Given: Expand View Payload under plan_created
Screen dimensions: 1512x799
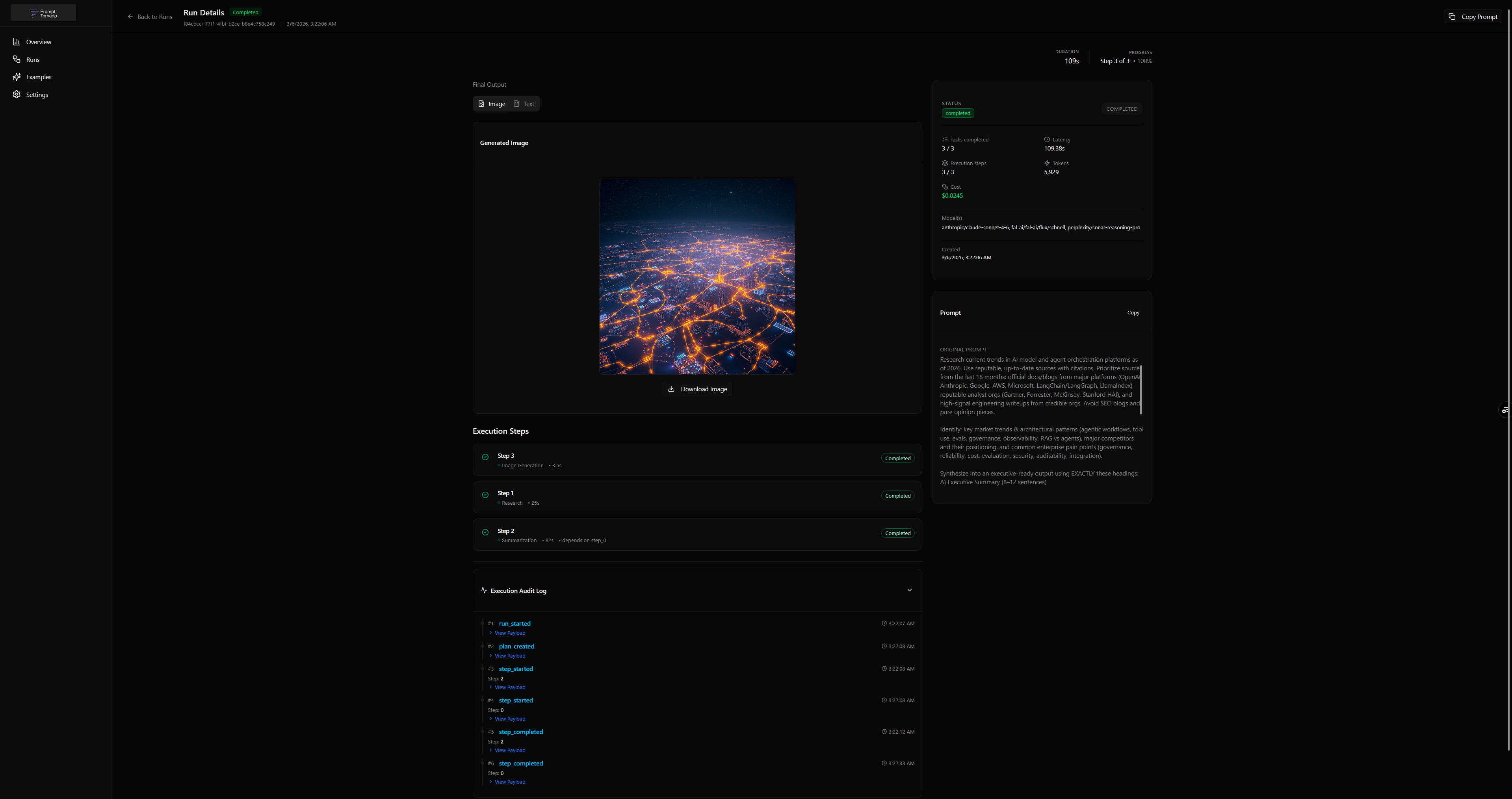Looking at the screenshot, I should [x=508, y=656].
